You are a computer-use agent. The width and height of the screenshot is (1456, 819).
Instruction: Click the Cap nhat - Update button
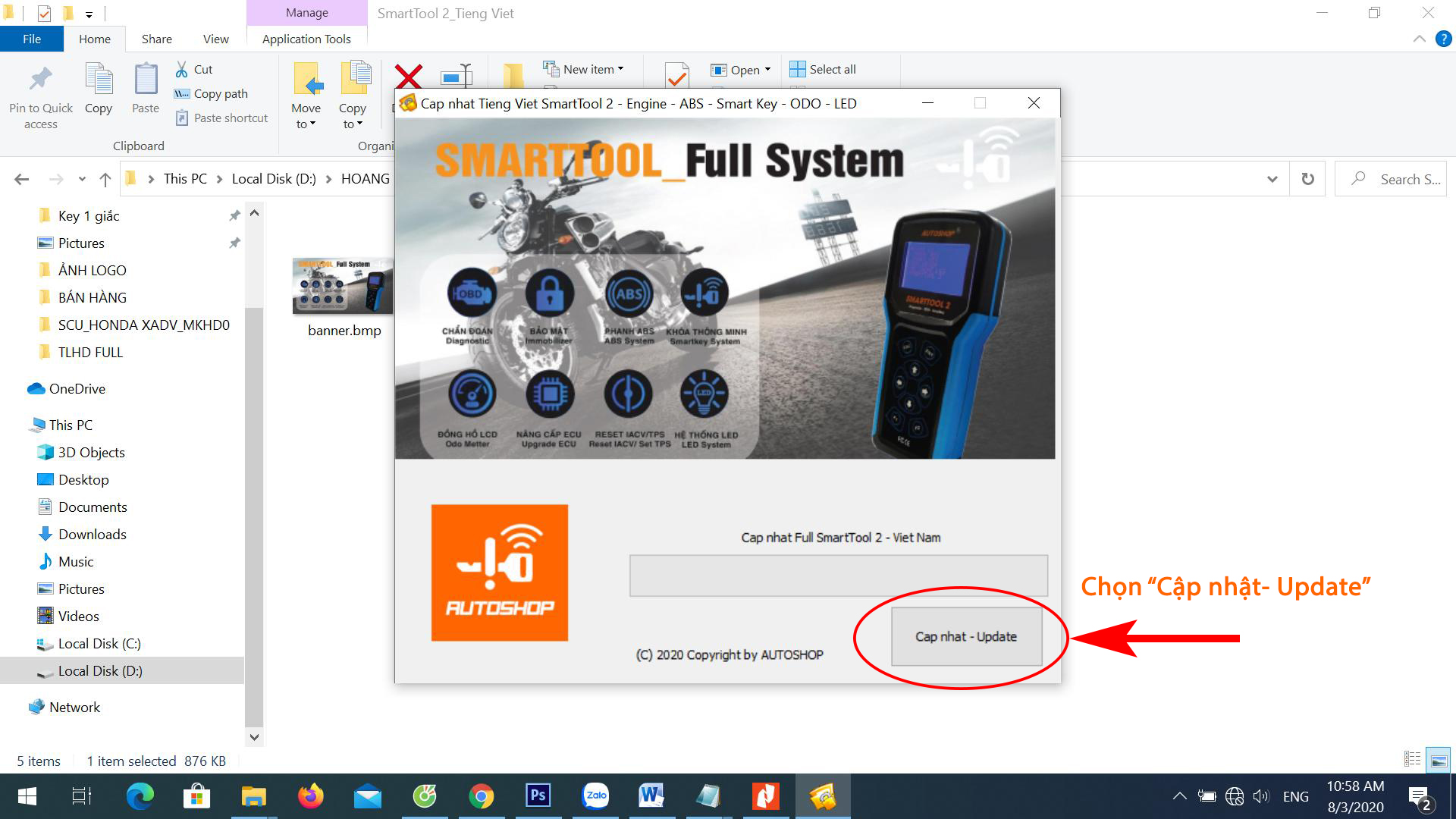click(x=966, y=636)
